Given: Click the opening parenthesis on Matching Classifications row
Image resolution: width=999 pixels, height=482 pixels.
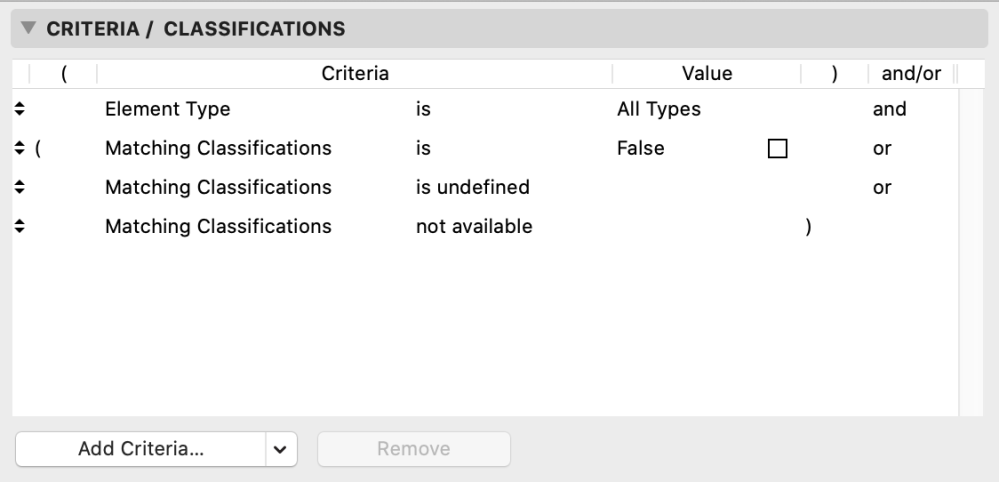Looking at the screenshot, I should point(38,149).
